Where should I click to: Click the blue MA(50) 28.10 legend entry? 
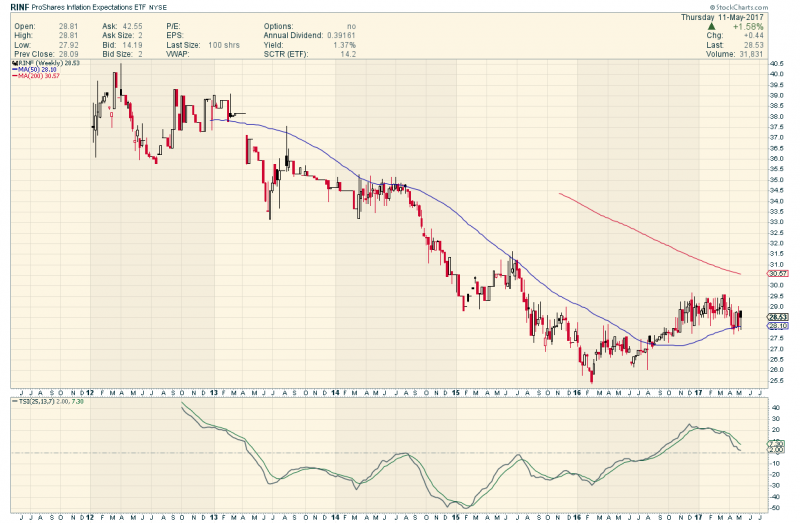click(34, 69)
